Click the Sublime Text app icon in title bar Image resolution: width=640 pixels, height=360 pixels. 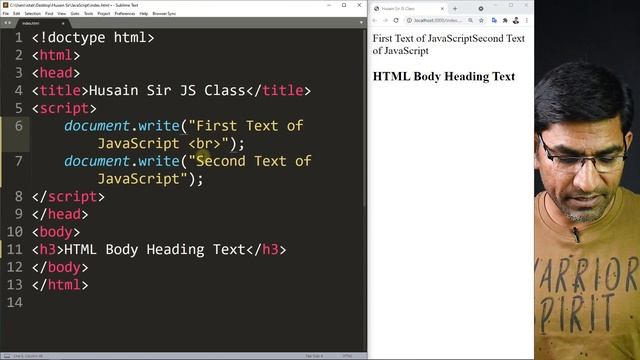tap(5, 5)
